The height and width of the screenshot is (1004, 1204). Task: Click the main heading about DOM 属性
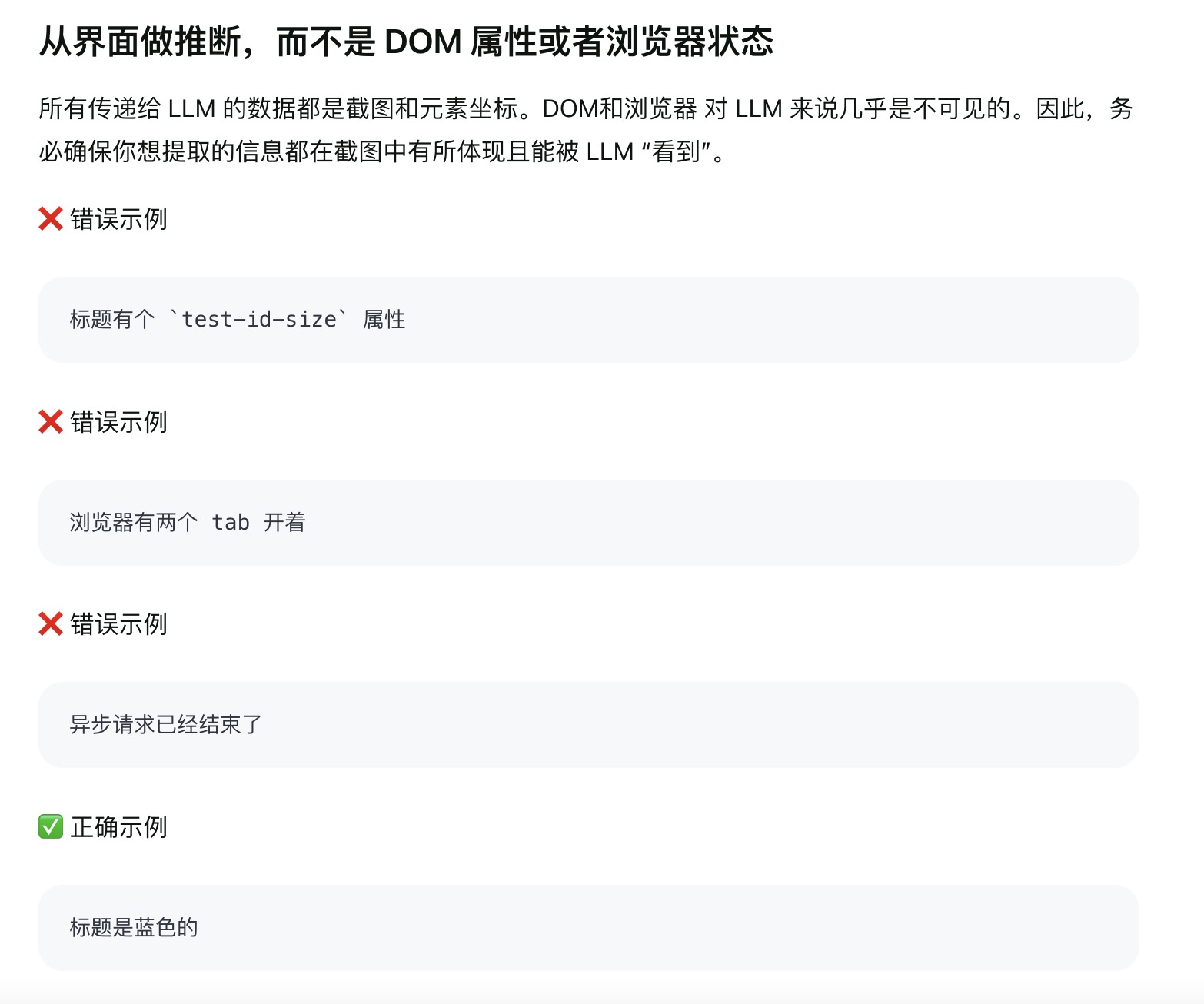pyautogui.click(x=406, y=42)
